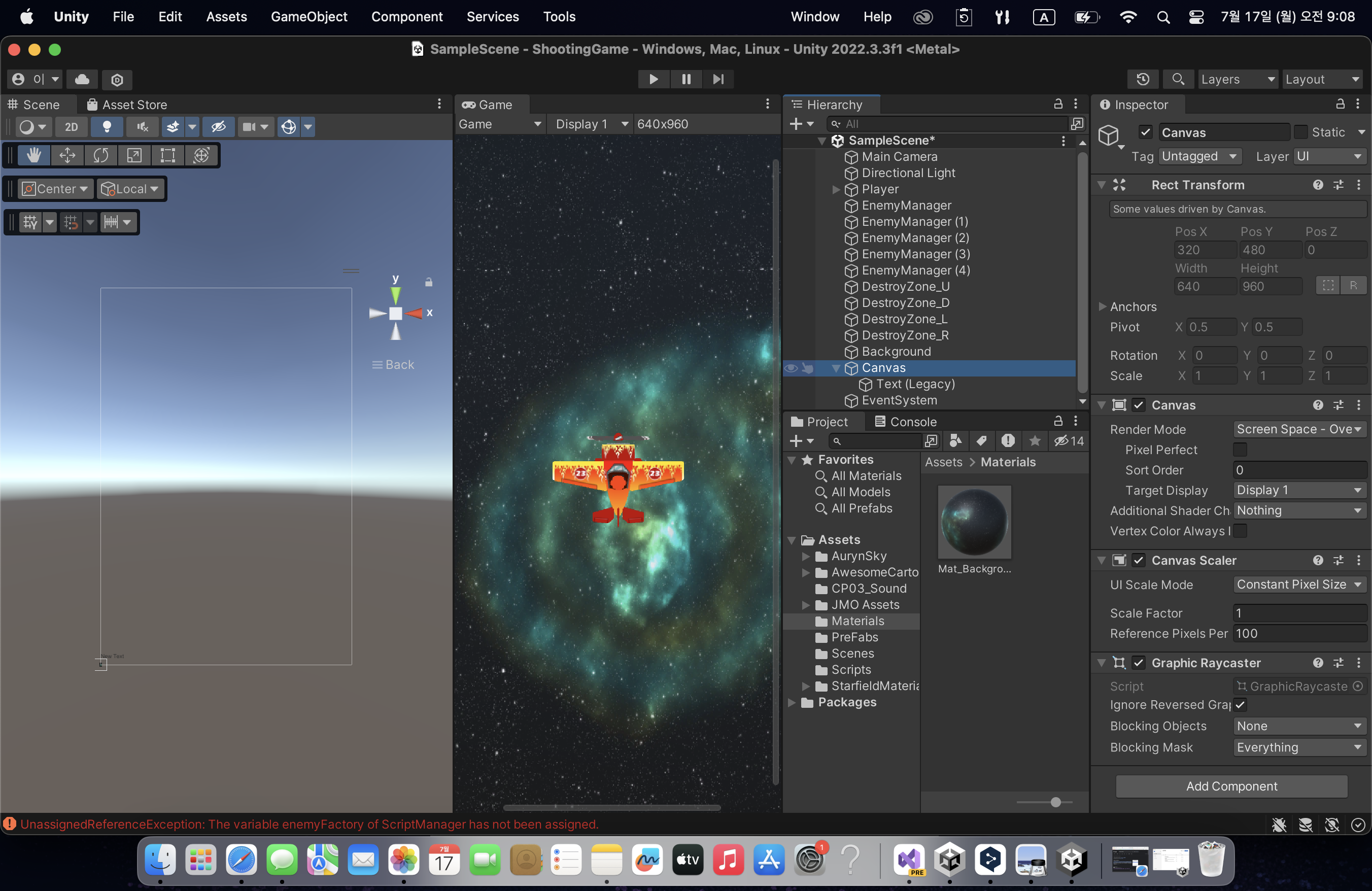Open the GameObject menu
1372x891 pixels.
pyautogui.click(x=309, y=17)
